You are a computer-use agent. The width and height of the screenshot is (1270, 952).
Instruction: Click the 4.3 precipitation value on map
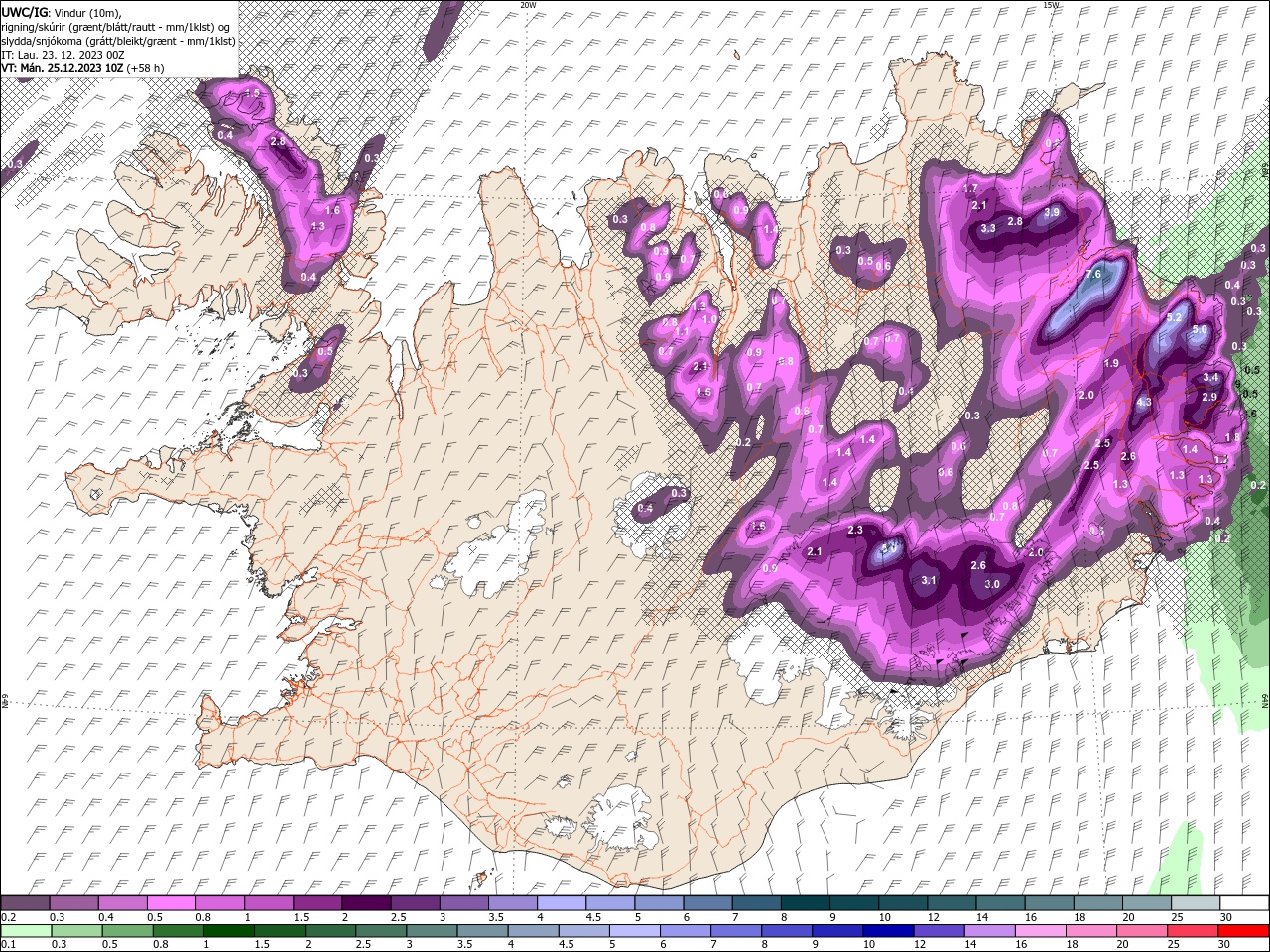(x=1143, y=402)
